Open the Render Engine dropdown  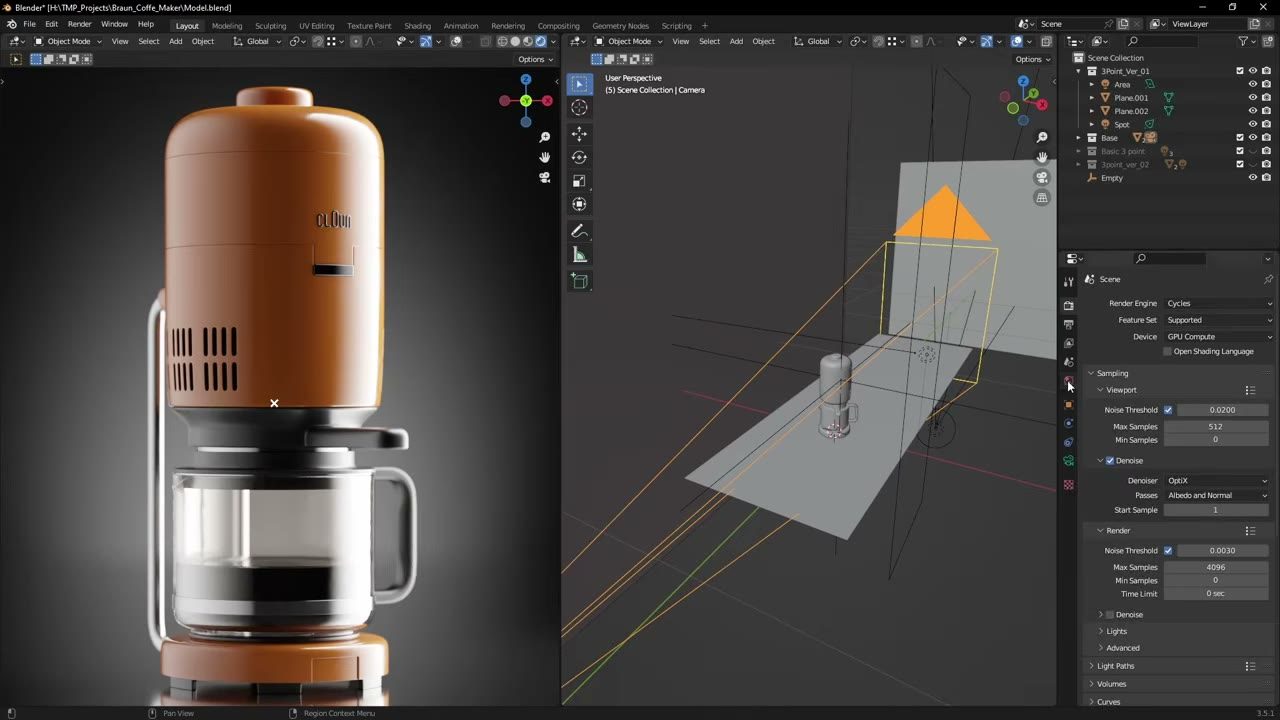point(1219,303)
